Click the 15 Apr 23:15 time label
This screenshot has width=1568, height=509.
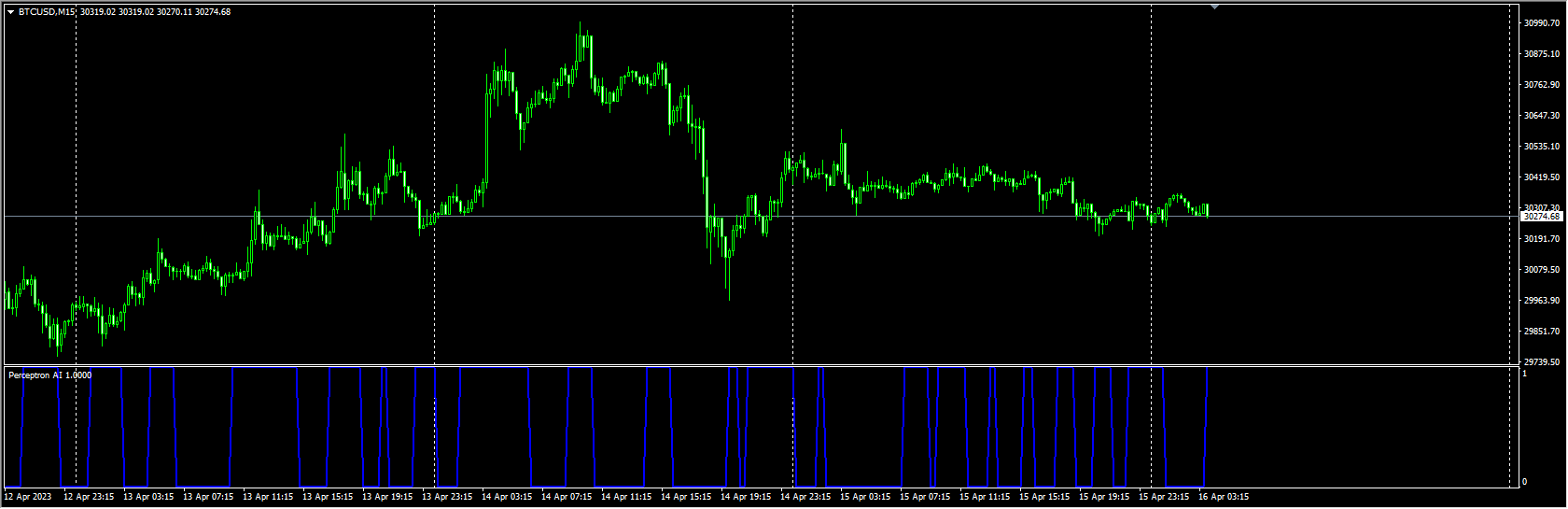[1164, 497]
